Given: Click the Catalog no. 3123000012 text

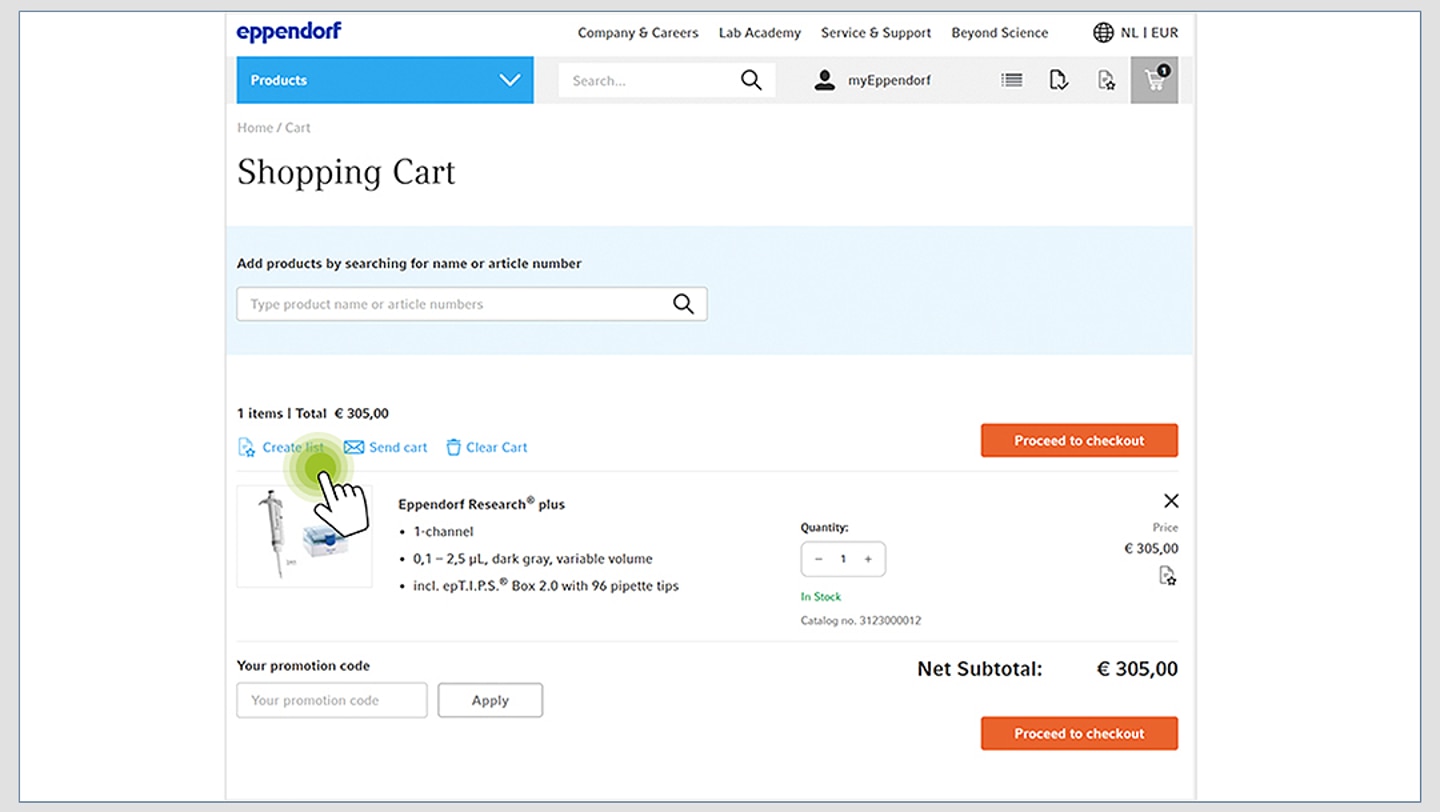Looking at the screenshot, I should (x=861, y=621).
